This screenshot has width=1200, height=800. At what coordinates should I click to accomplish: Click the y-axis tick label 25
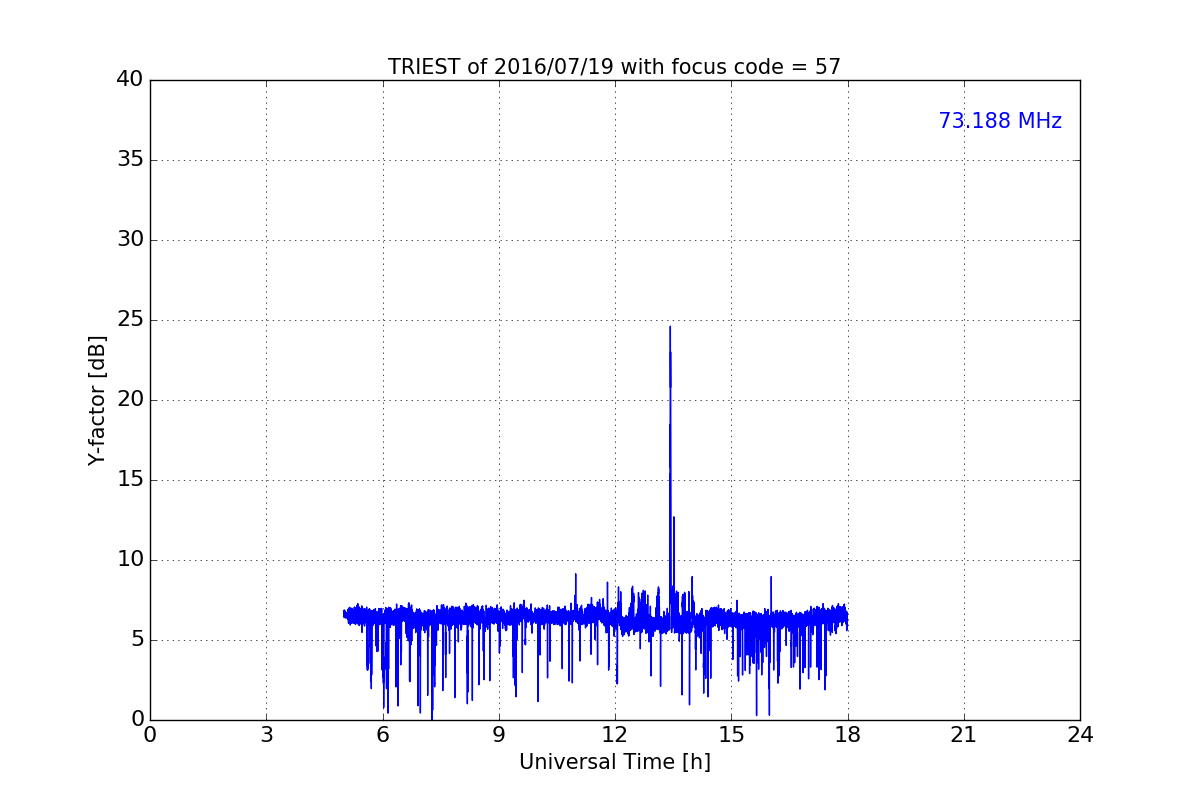pos(130,320)
